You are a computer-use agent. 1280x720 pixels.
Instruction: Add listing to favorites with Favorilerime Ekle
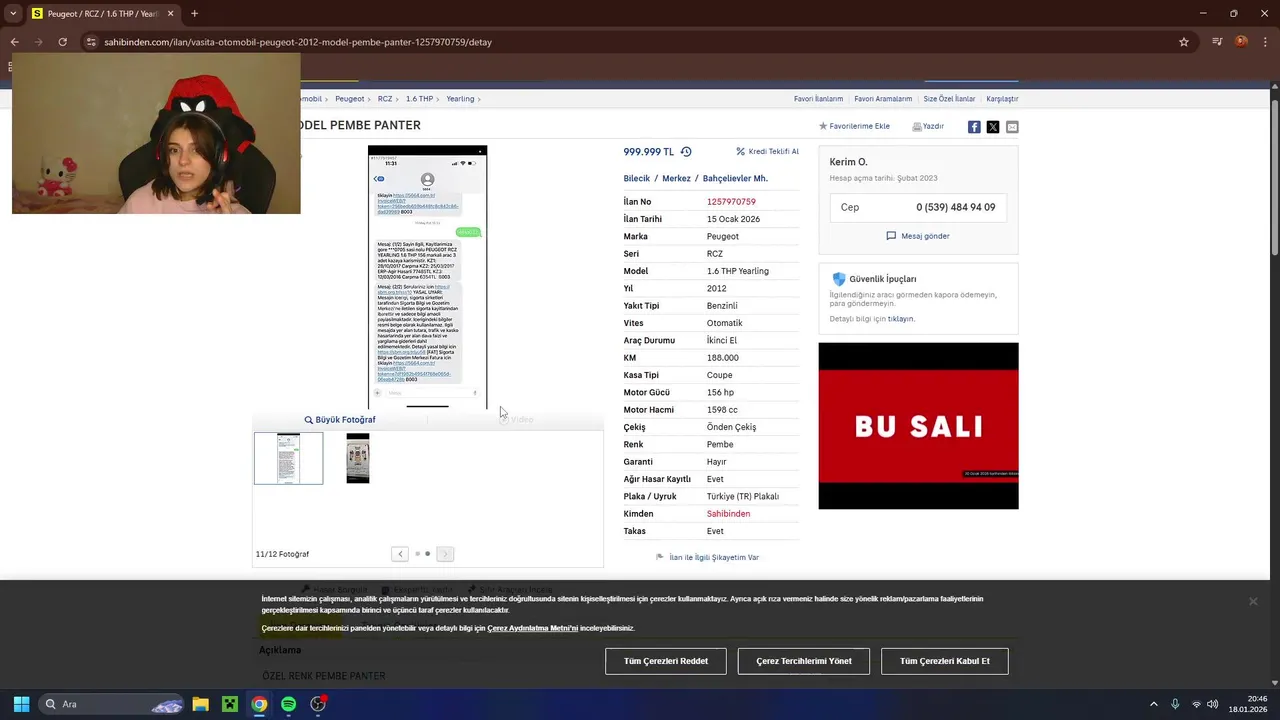pos(854,127)
